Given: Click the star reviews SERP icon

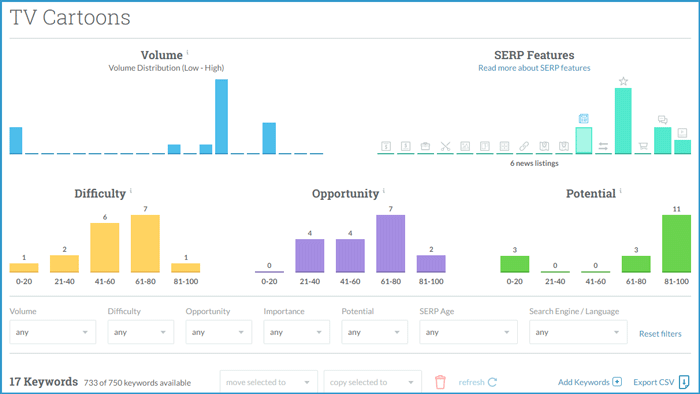Looking at the screenshot, I should [623, 81].
